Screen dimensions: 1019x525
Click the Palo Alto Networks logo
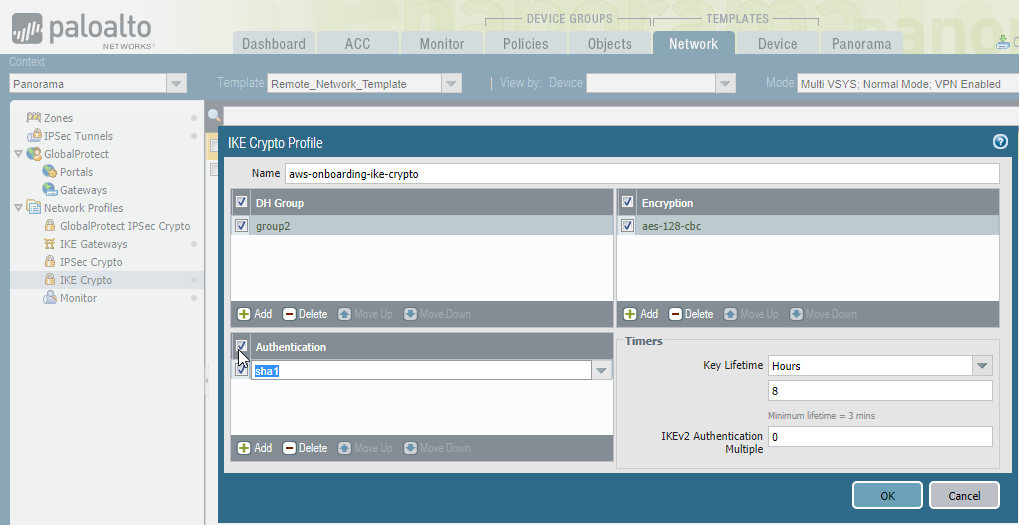tap(83, 31)
